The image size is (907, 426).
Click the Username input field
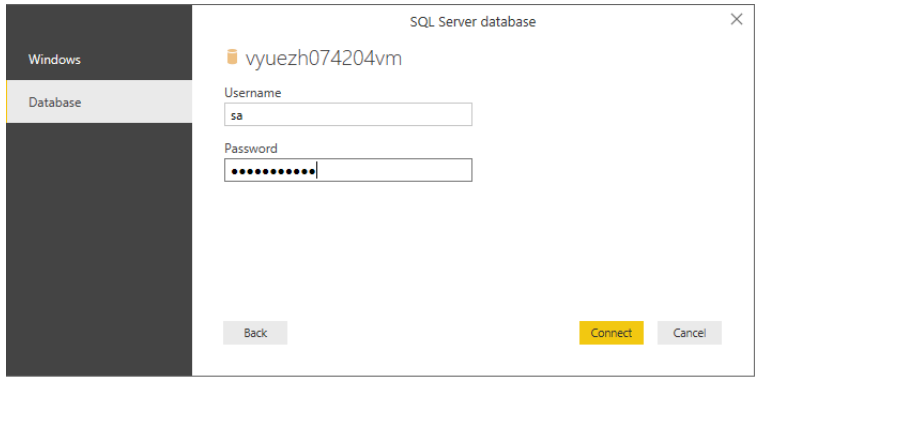click(348, 115)
